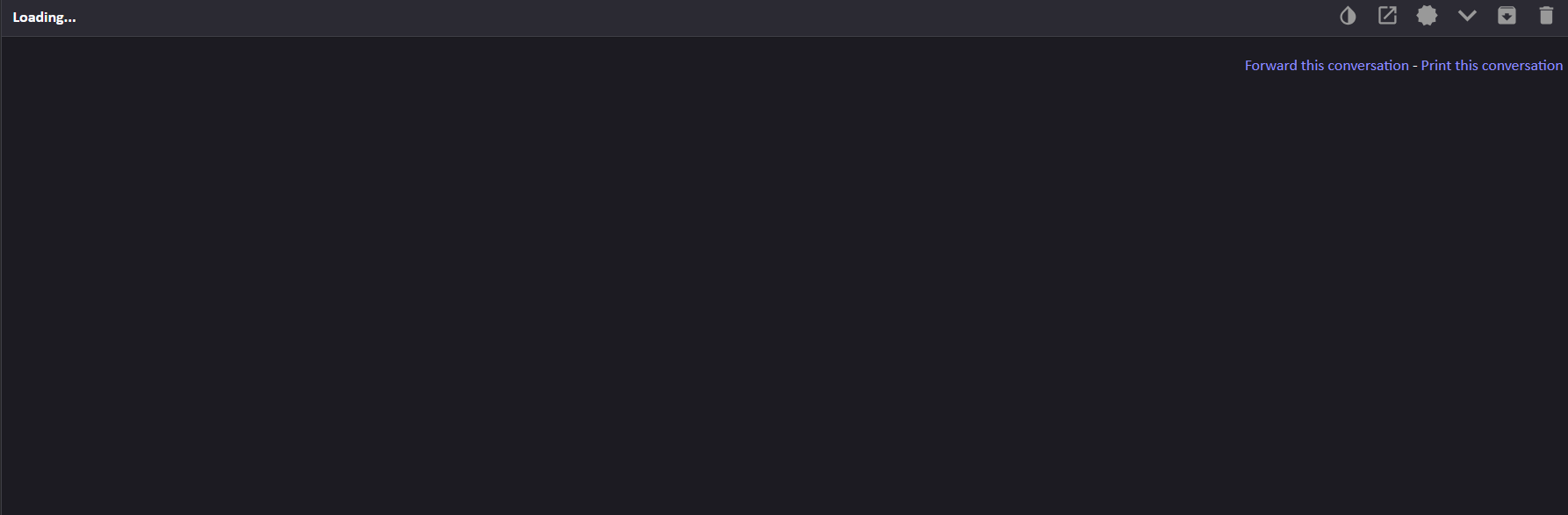Print the conversation using the blue text link
Image resolution: width=1568 pixels, height=515 pixels.
(1492, 66)
